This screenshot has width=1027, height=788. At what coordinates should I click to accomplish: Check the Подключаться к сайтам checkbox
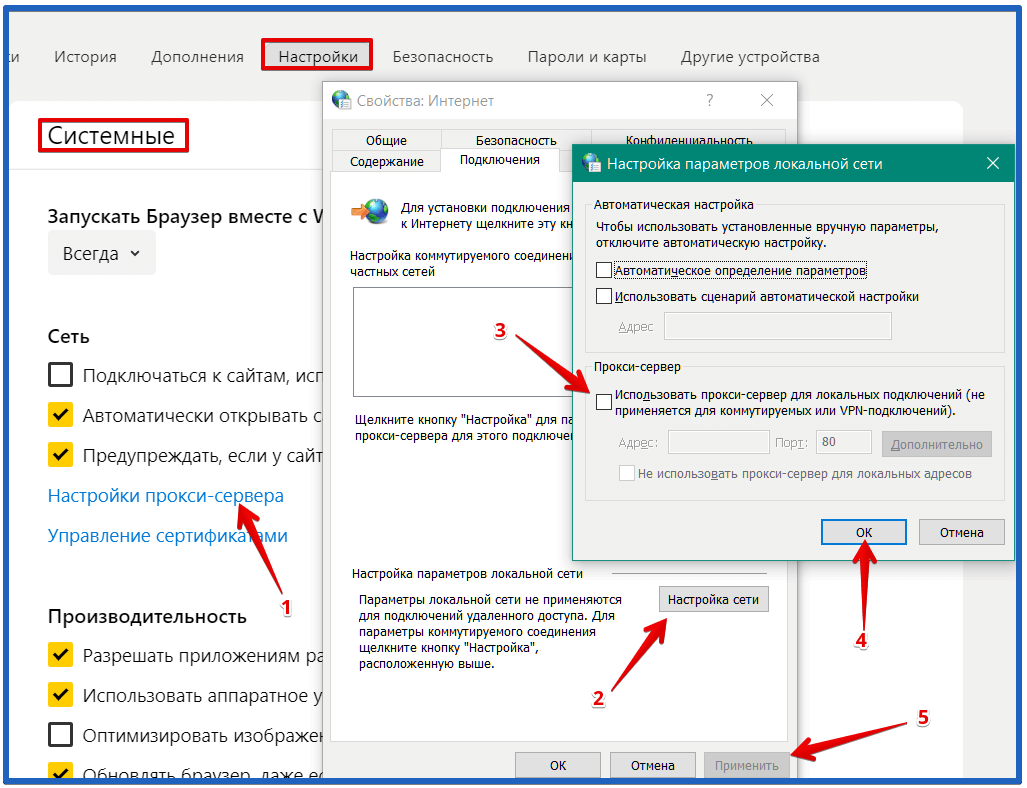coord(60,375)
